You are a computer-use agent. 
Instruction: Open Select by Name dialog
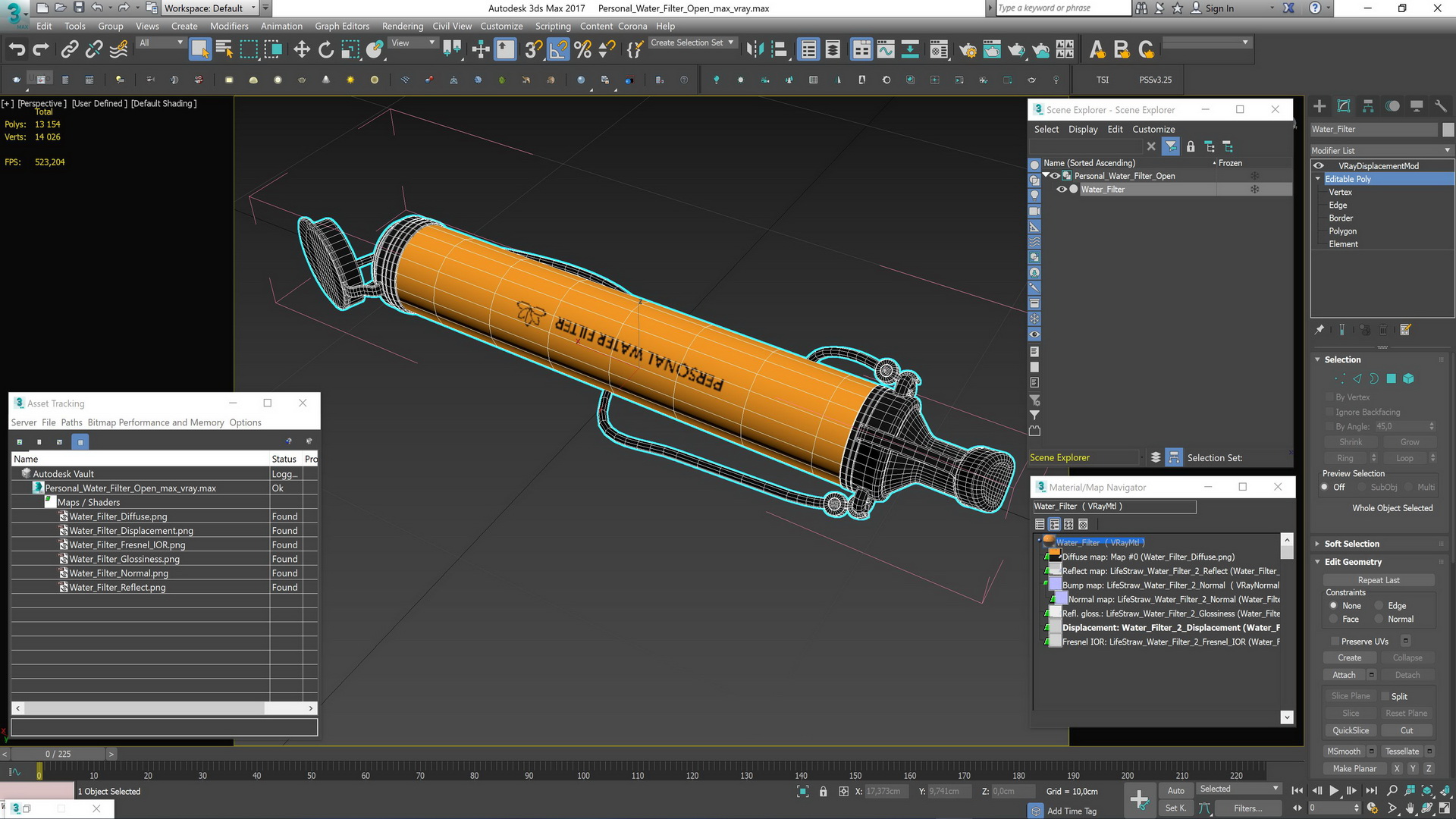(x=224, y=50)
